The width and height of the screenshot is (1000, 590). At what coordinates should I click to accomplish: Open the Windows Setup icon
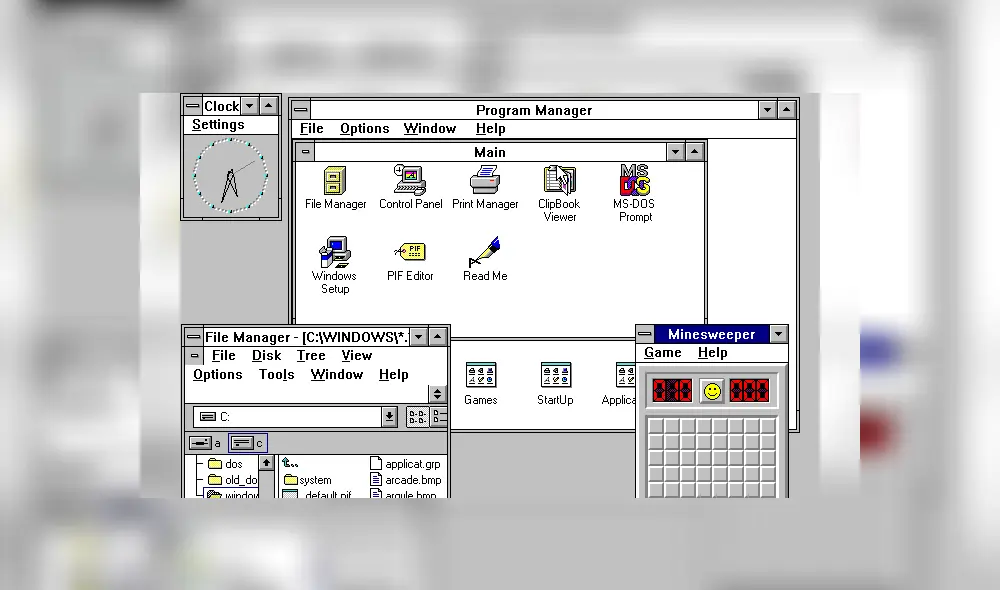pyautogui.click(x=334, y=253)
